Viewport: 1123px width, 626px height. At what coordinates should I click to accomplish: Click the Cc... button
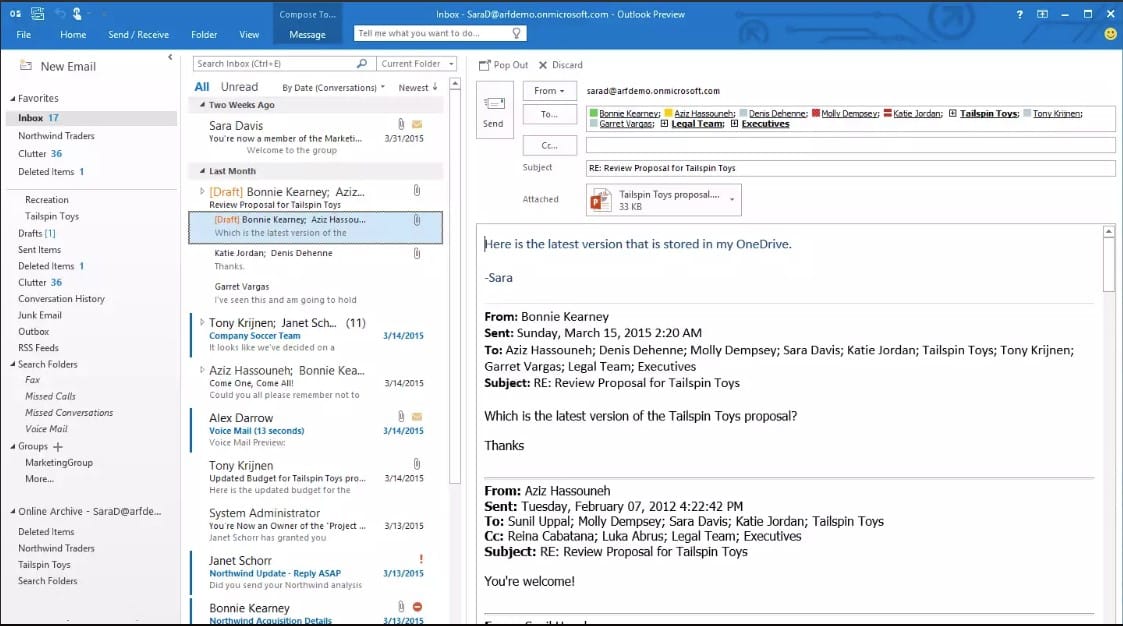(549, 145)
